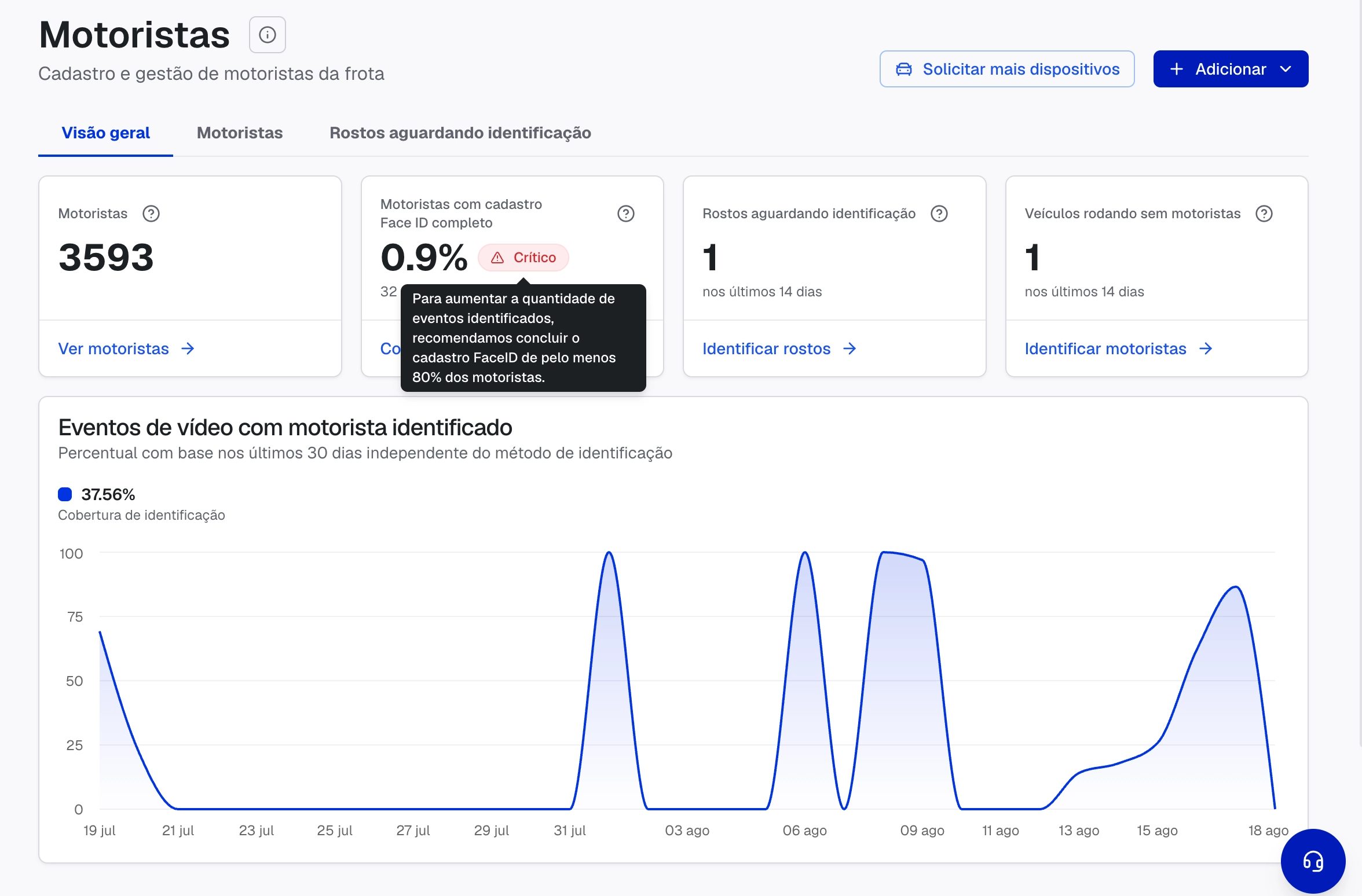Click the info icon beside Motoristas title
Screen dimensions: 1362x896
[x=267, y=35]
